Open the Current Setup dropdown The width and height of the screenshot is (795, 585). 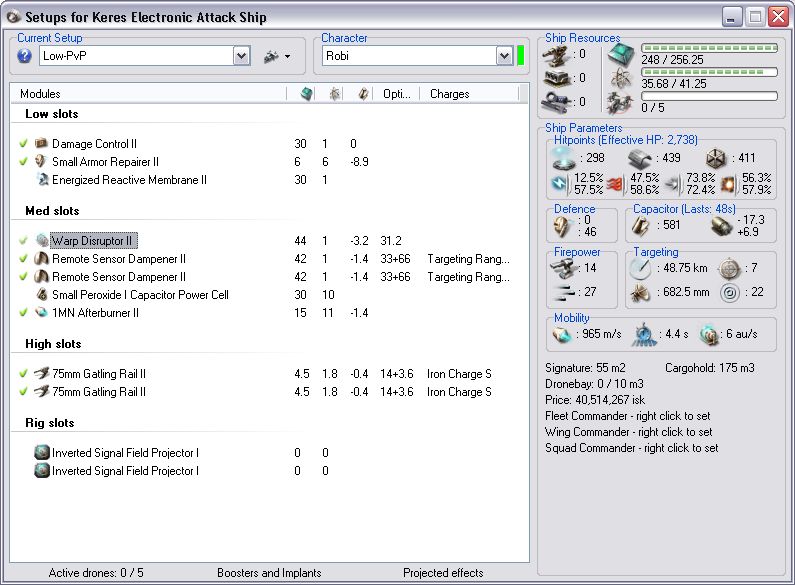tap(241, 56)
